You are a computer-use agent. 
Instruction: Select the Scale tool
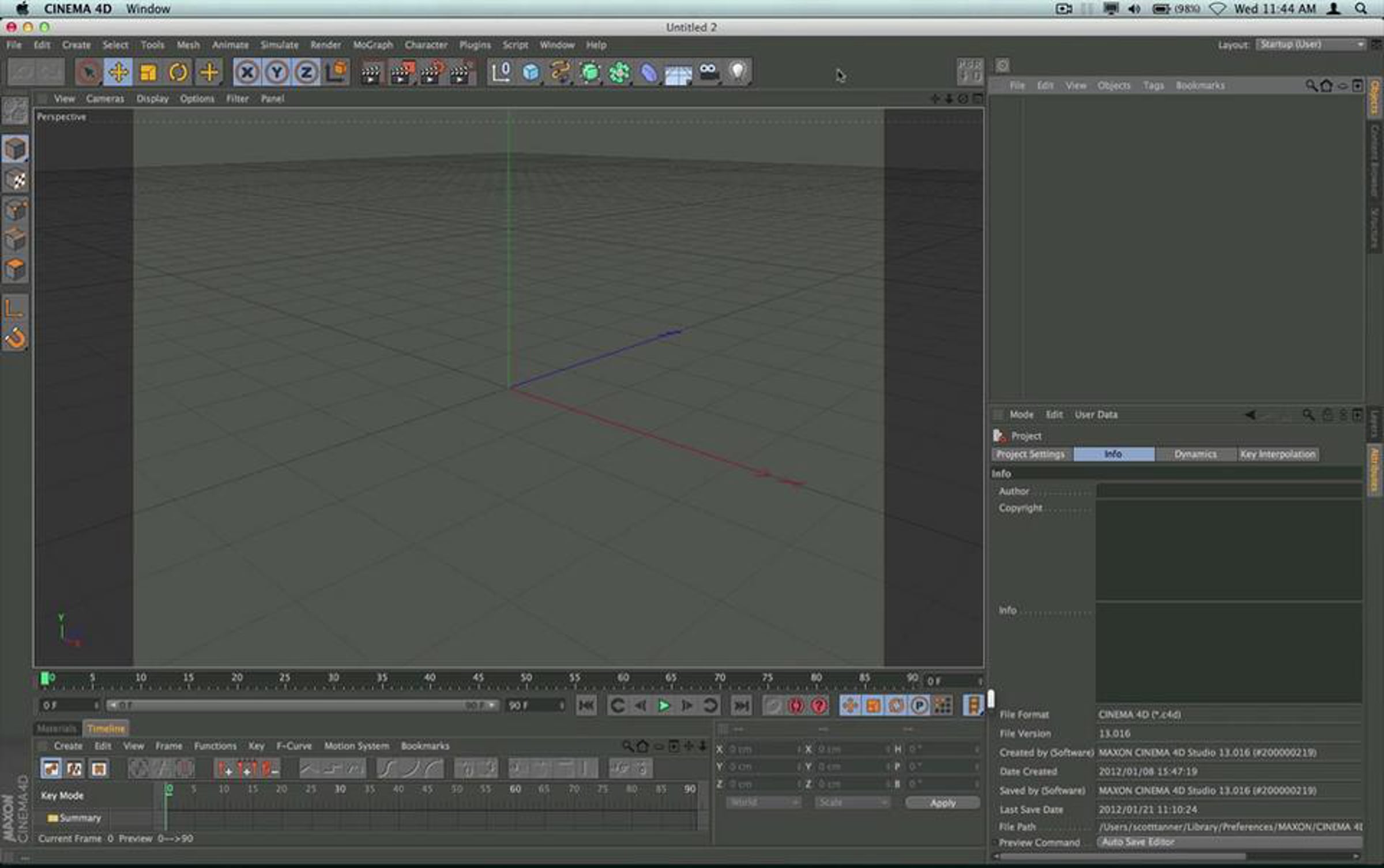coord(148,73)
